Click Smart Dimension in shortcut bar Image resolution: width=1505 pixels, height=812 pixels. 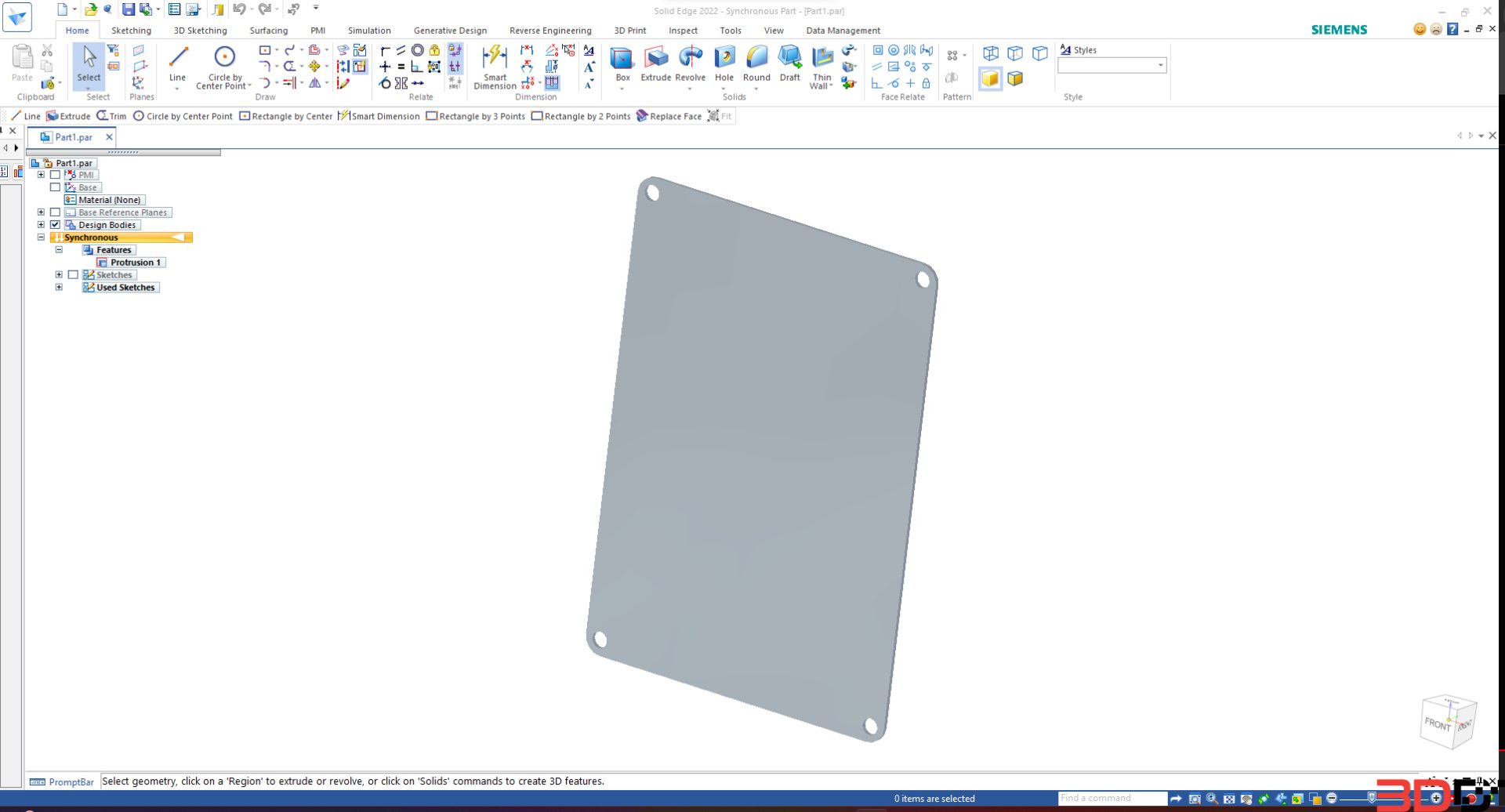[x=379, y=116]
